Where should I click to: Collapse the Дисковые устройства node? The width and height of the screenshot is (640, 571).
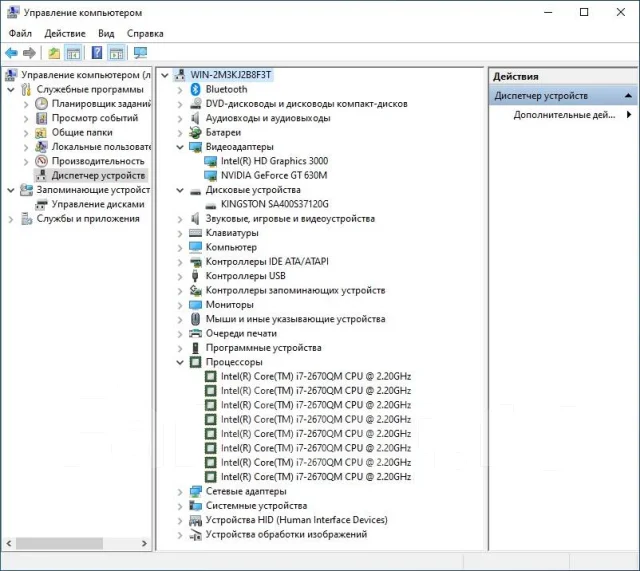click(180, 190)
